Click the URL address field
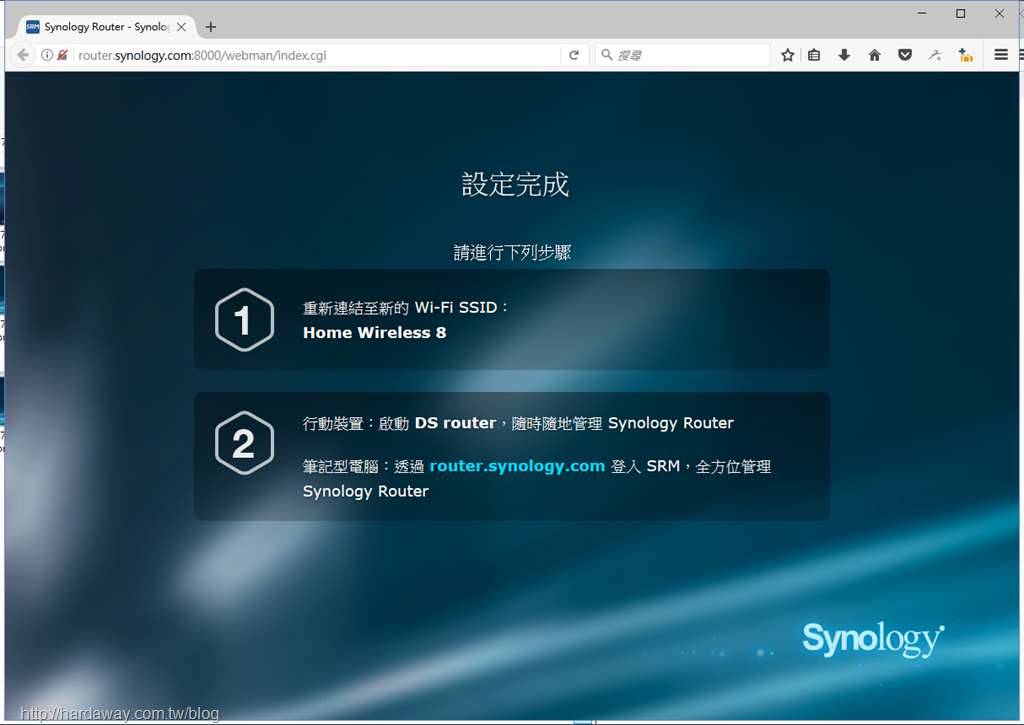This screenshot has height=725, width=1024. (317, 55)
